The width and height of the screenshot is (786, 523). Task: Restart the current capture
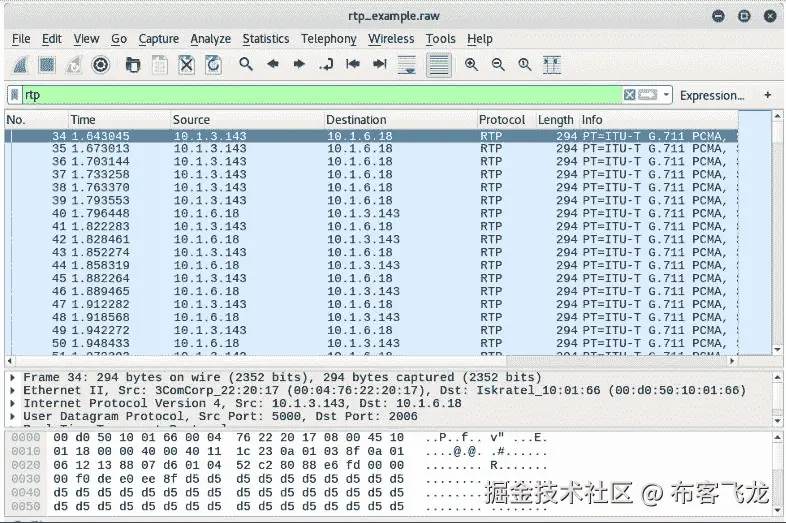coord(74,65)
